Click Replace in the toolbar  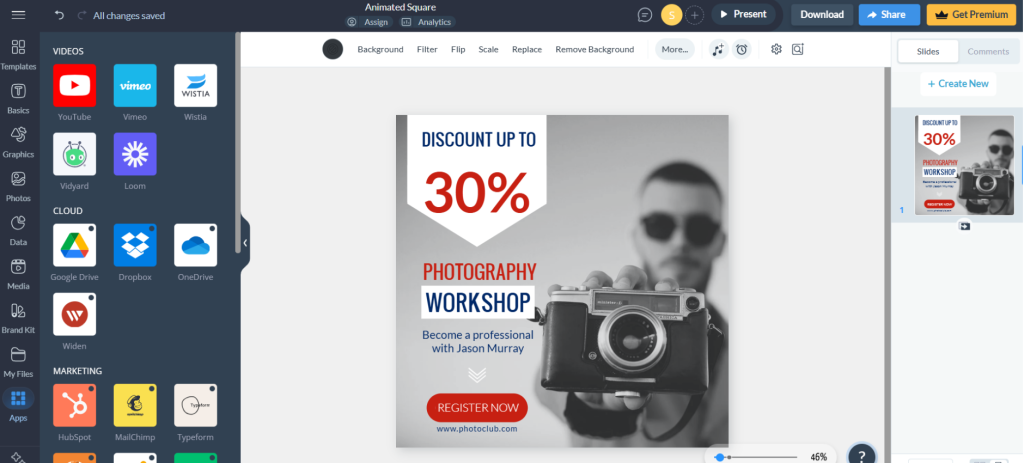527,49
